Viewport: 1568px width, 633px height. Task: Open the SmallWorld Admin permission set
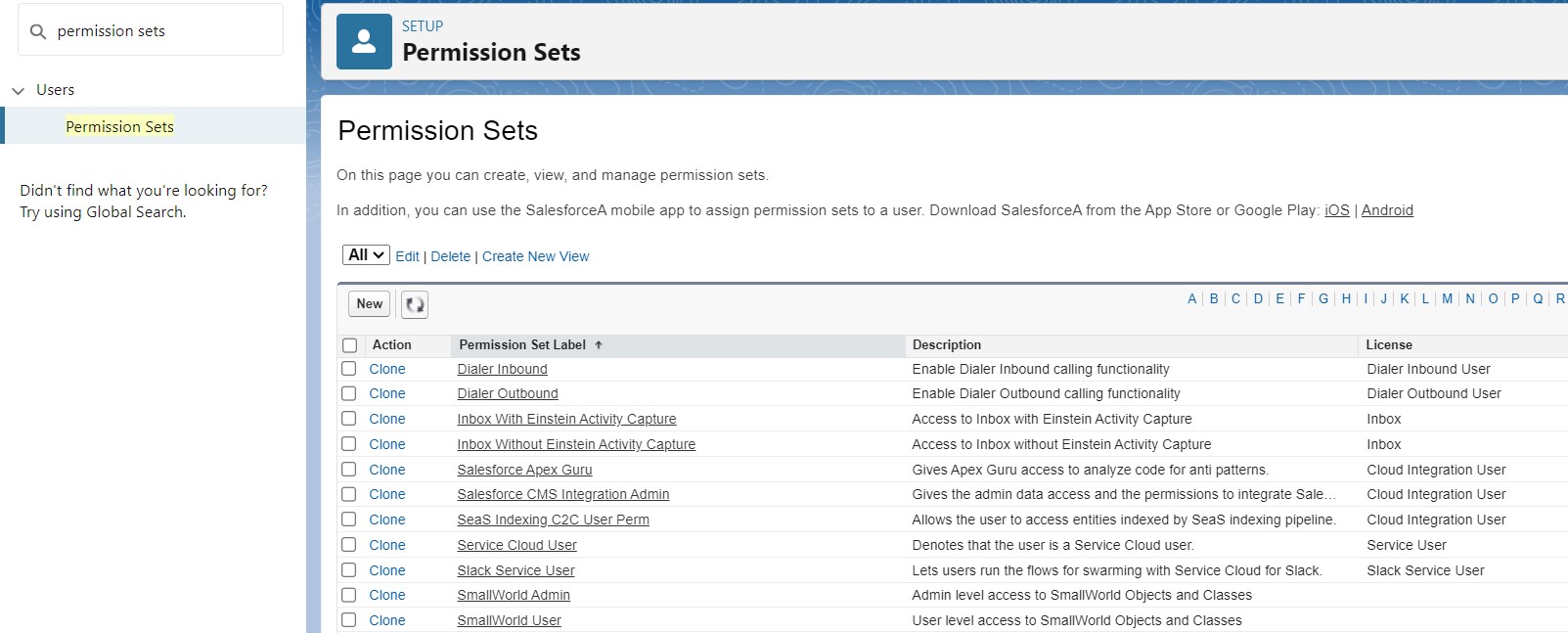(514, 595)
